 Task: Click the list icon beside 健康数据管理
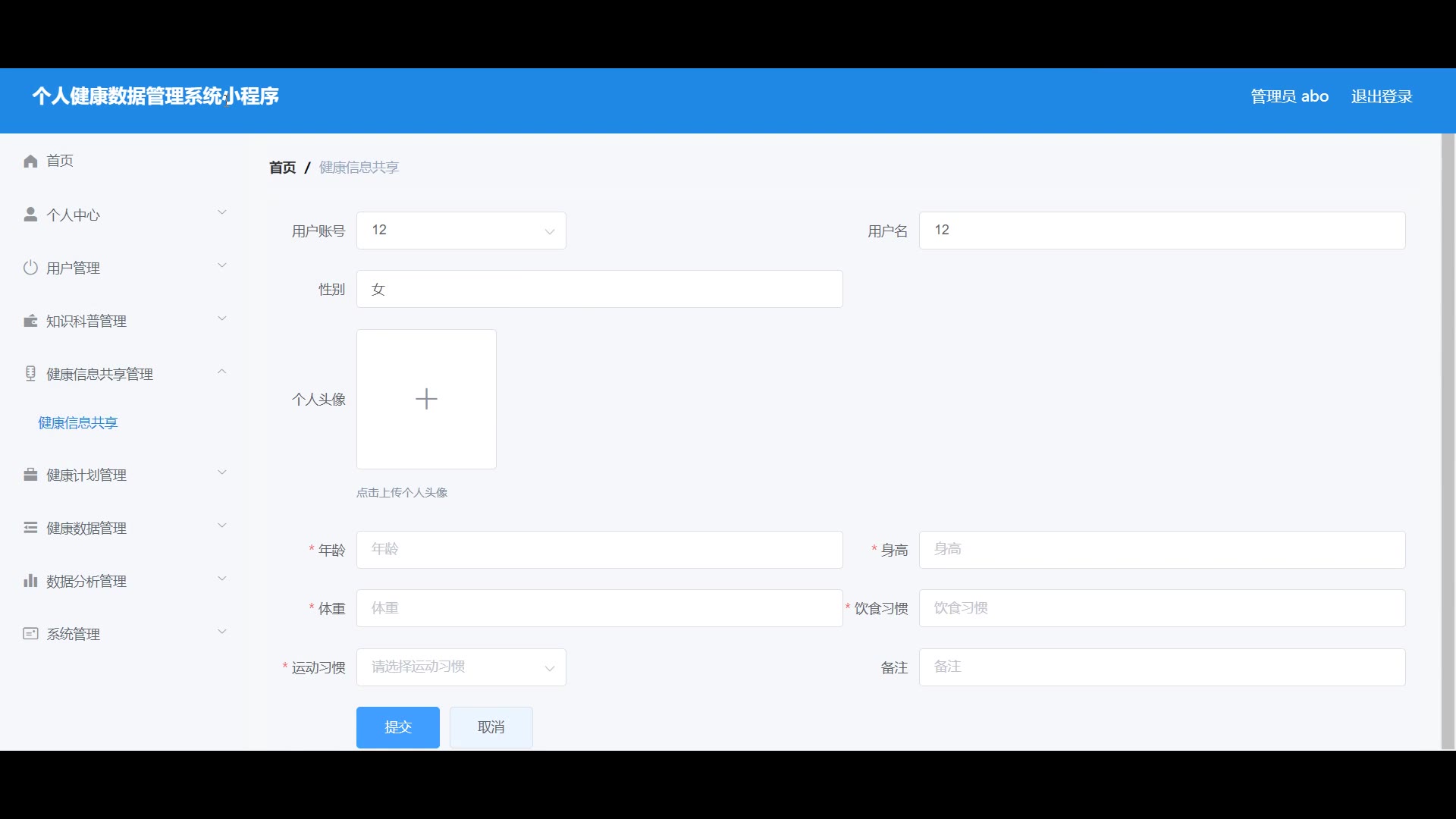(x=30, y=528)
